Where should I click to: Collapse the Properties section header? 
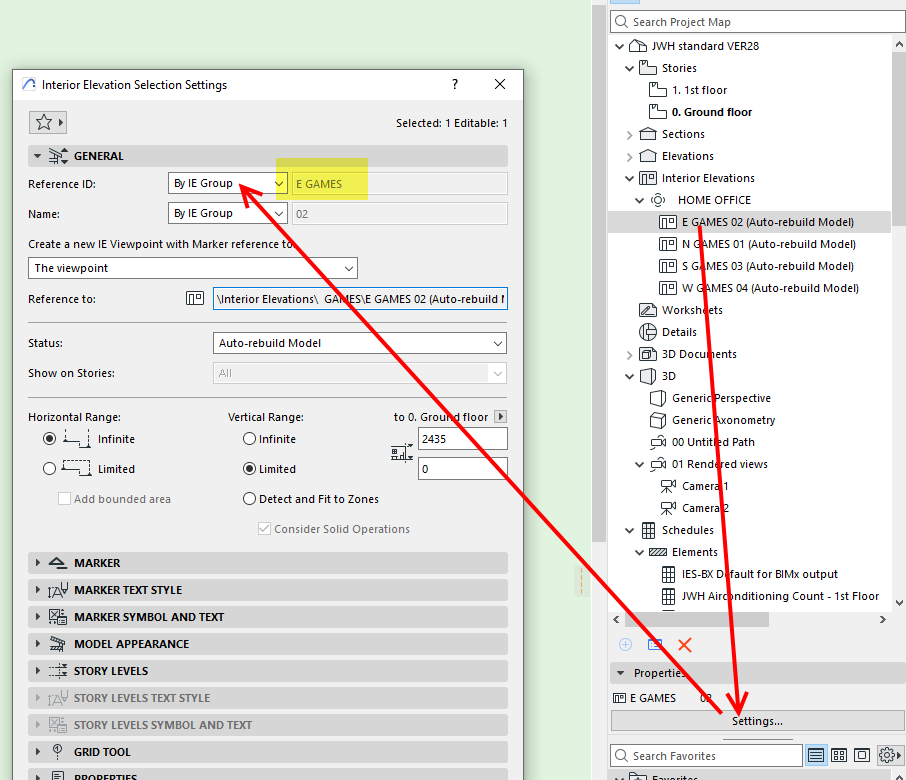pos(621,673)
